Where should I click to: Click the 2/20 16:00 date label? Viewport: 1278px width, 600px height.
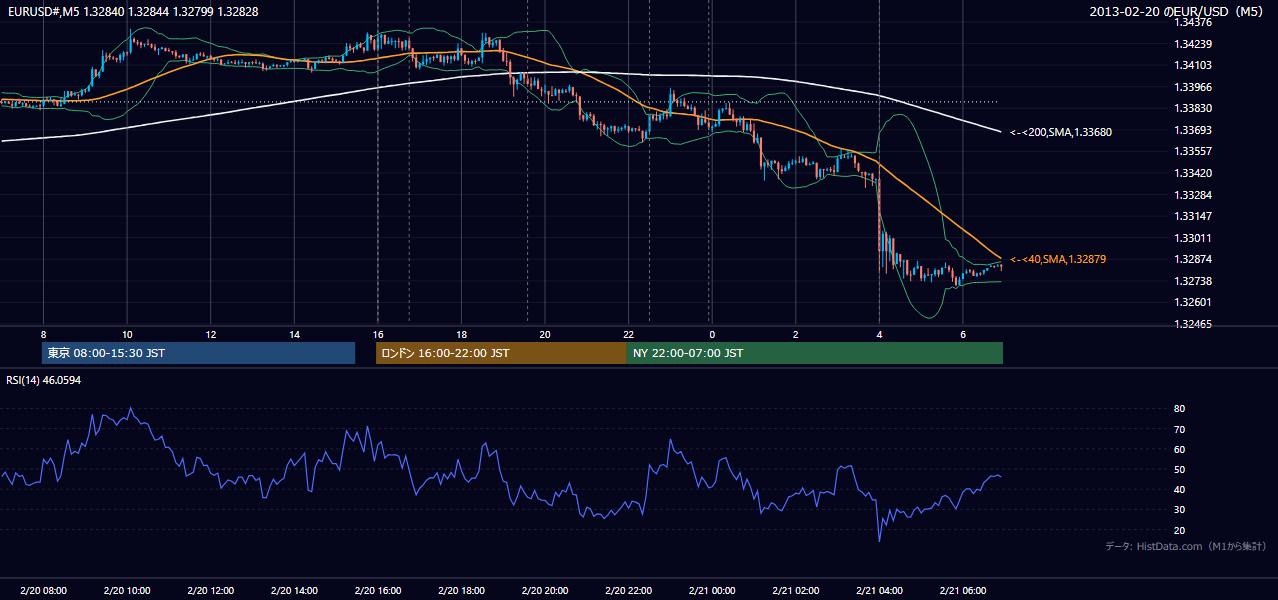tap(377, 591)
